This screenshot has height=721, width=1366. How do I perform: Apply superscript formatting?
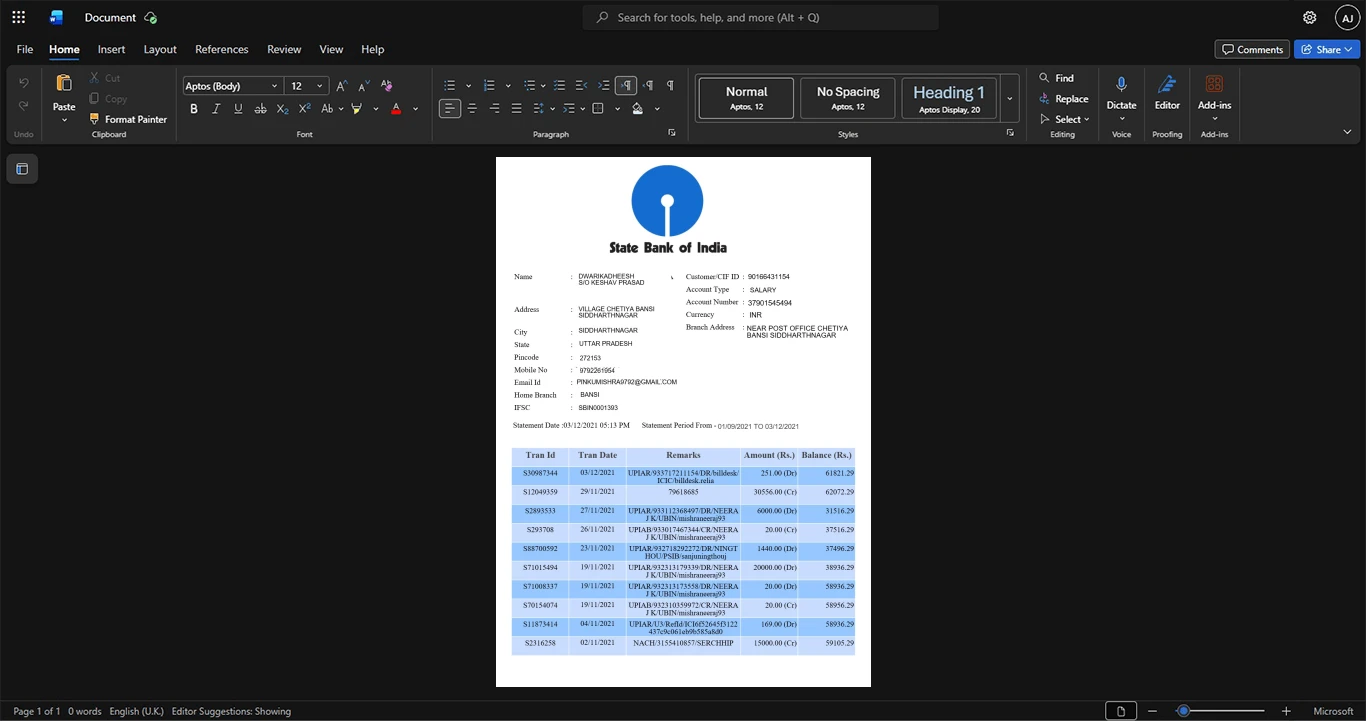(304, 108)
